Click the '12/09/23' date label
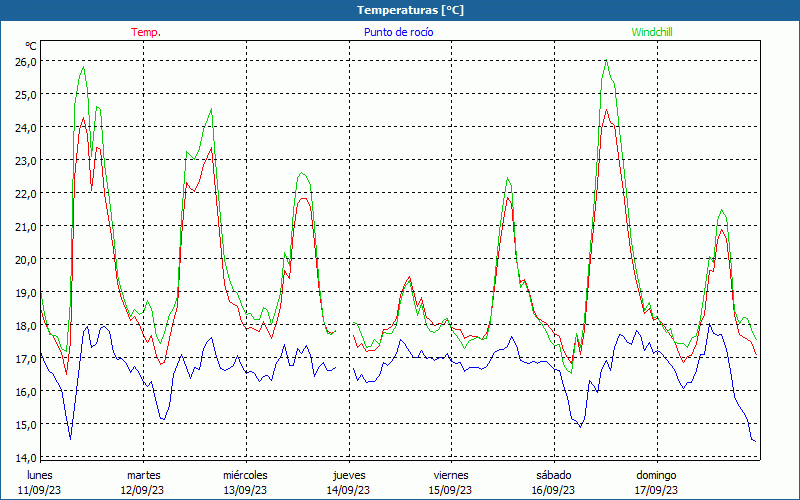The image size is (800, 500). pos(142,490)
